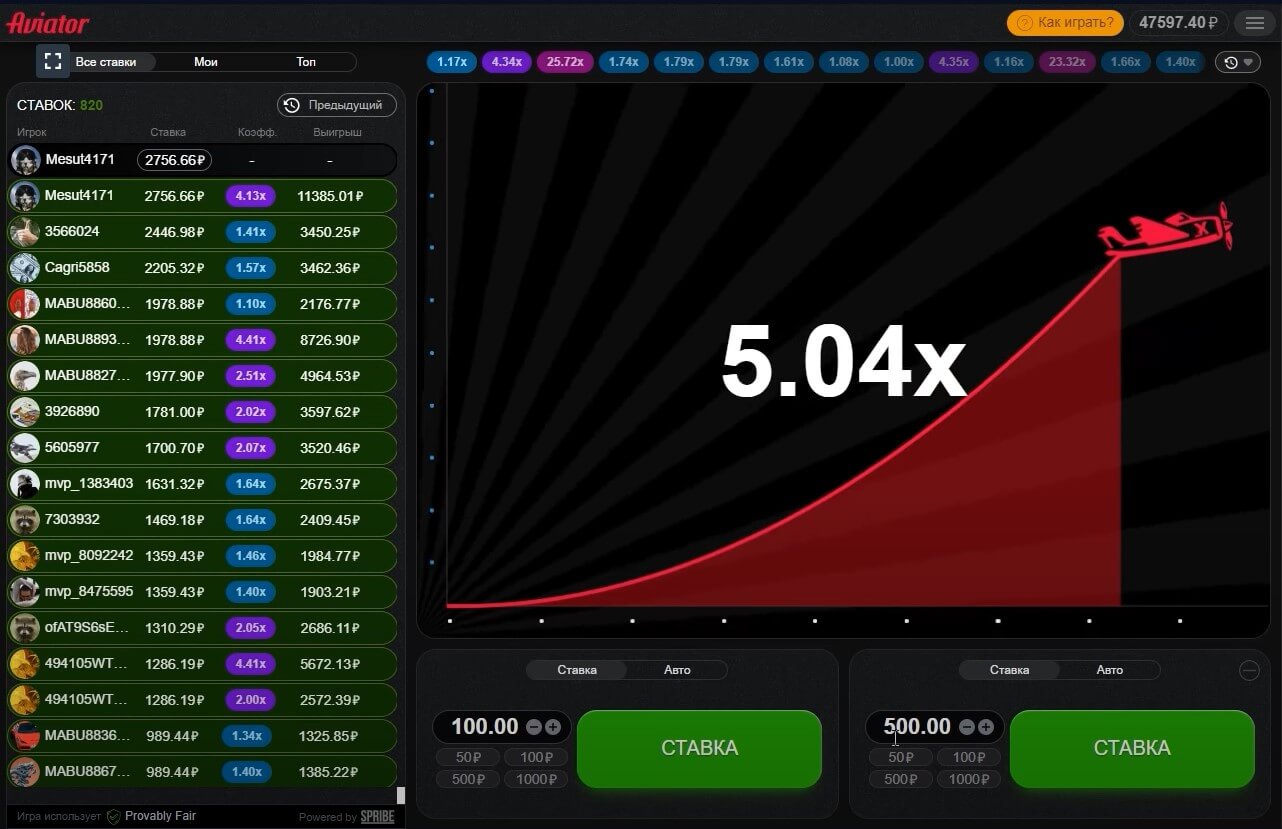The height and width of the screenshot is (829, 1282).
Task: Place bet with first СТАВКА button
Action: click(x=699, y=748)
